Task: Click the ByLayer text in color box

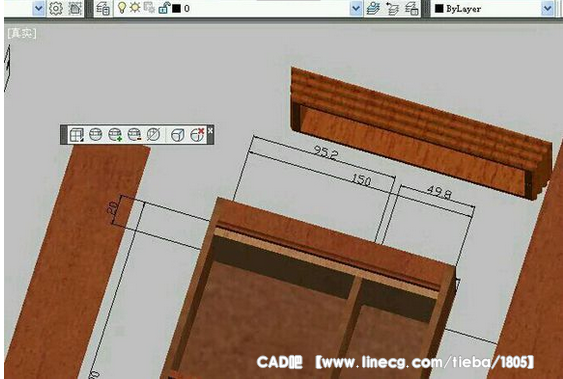Action: [464, 9]
